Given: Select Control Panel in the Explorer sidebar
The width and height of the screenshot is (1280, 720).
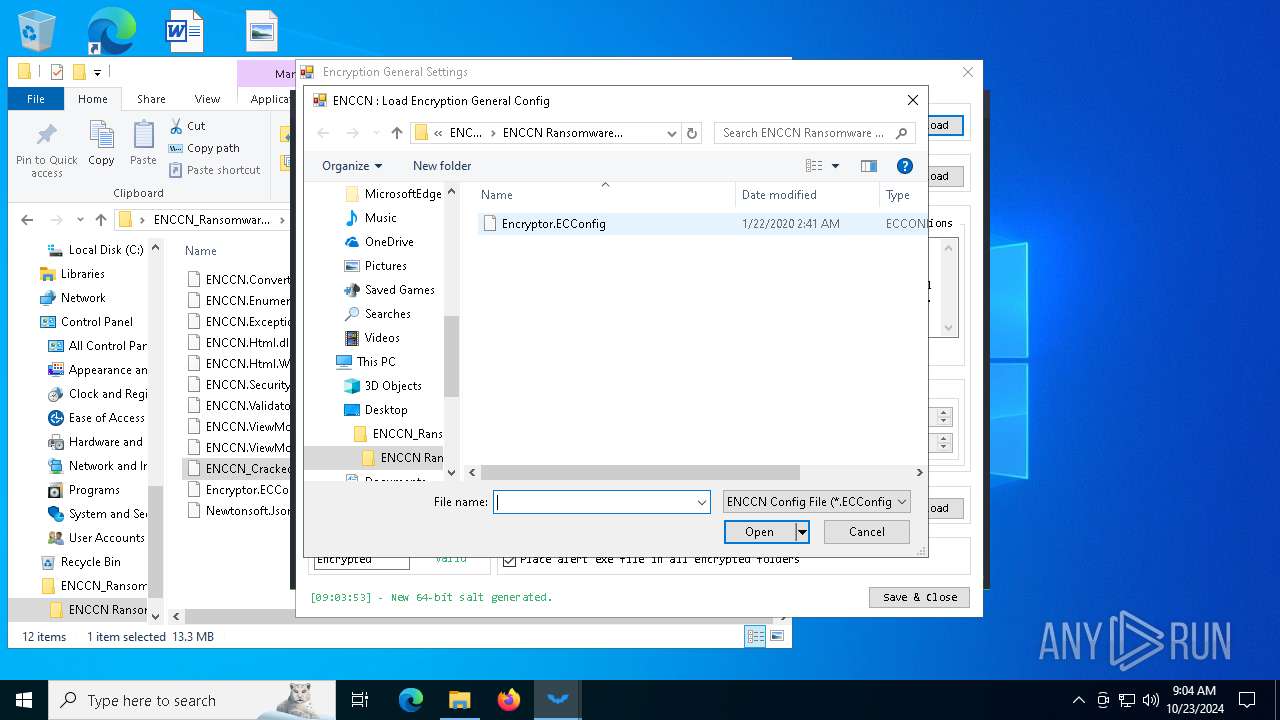Looking at the screenshot, I should coord(97,322).
